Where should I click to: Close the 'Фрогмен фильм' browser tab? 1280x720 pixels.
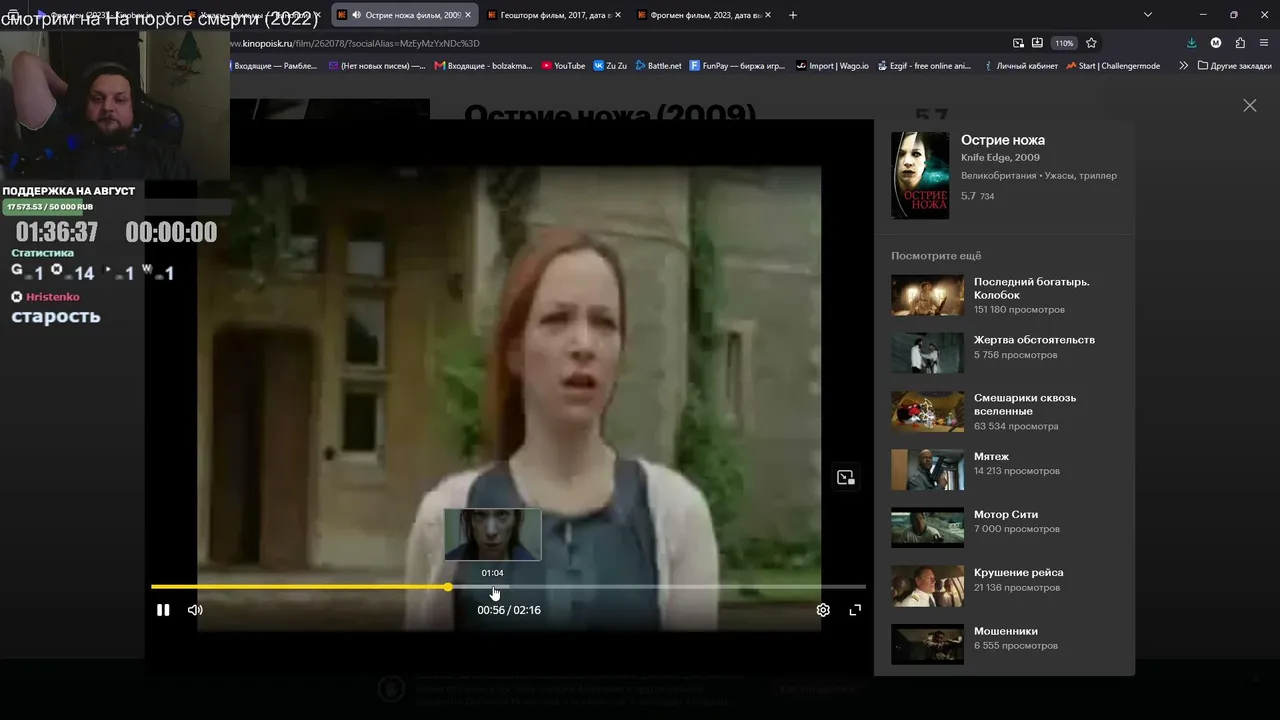[x=767, y=15]
